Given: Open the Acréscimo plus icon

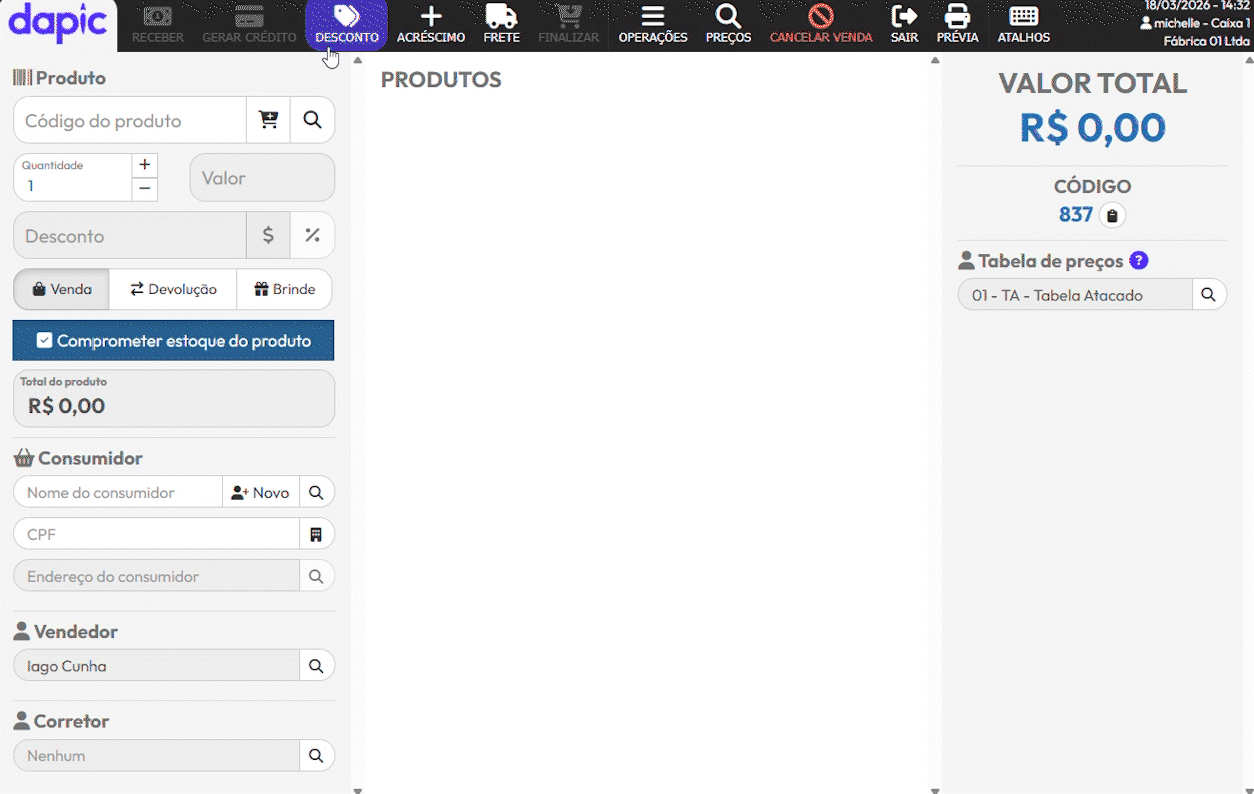Looking at the screenshot, I should pos(430,17).
